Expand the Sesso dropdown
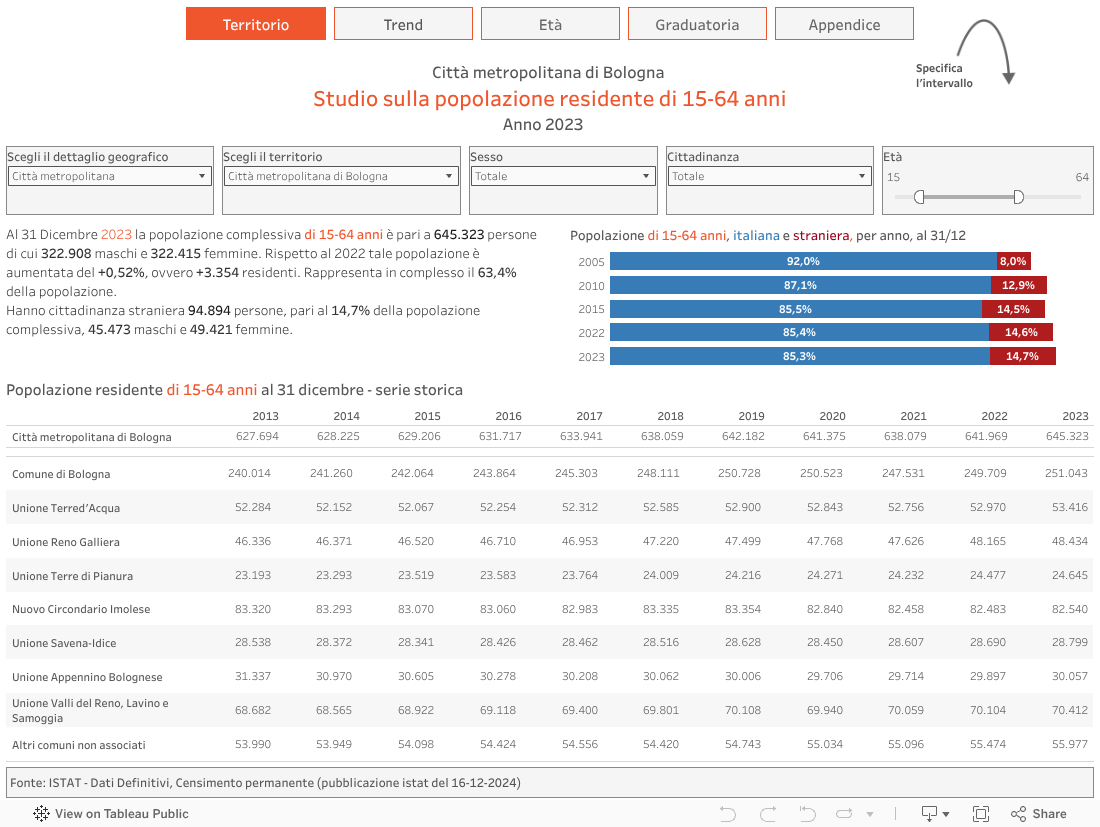This screenshot has width=1100, height=827. pos(562,176)
